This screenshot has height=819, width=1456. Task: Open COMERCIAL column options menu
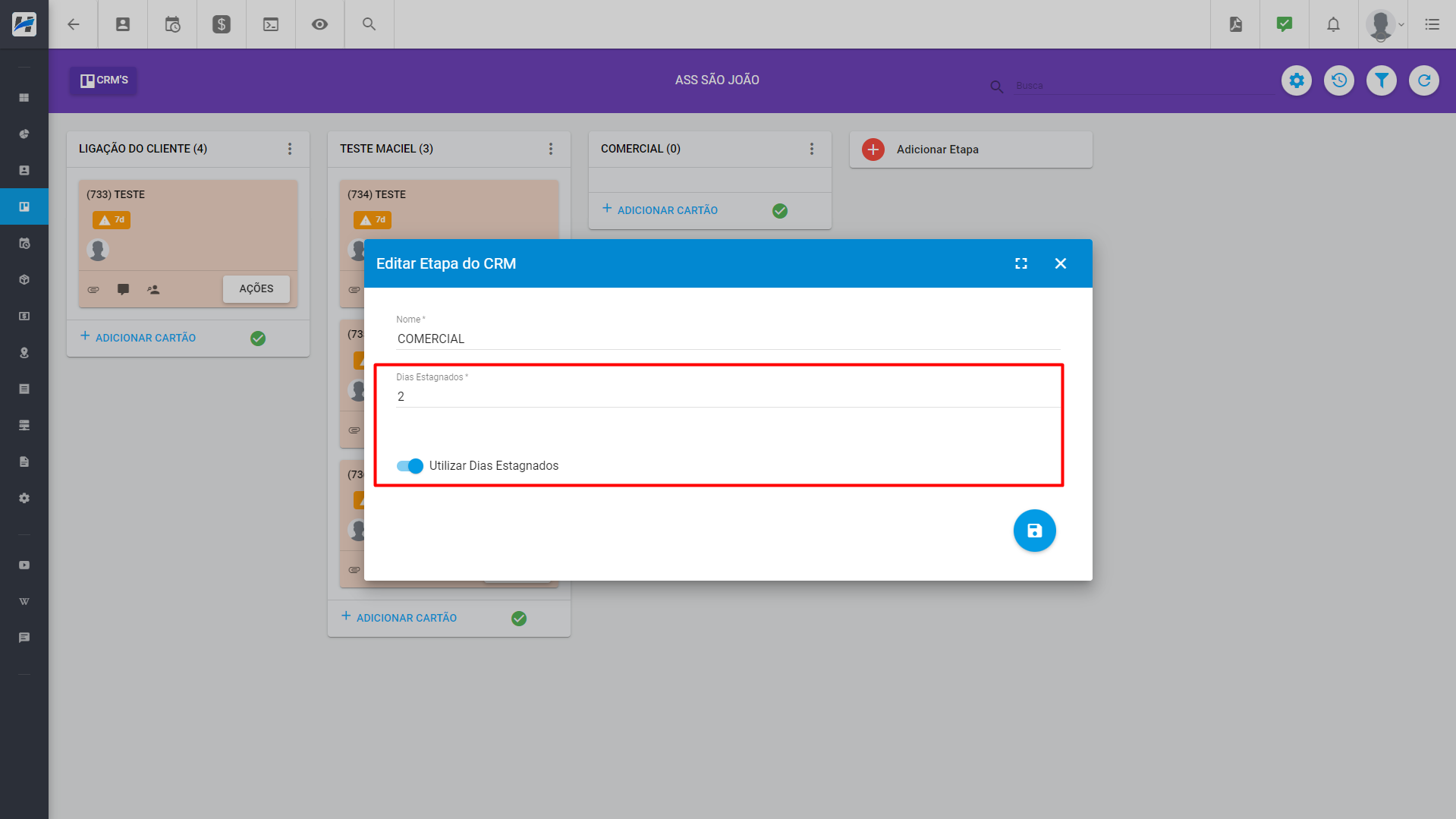[812, 149]
